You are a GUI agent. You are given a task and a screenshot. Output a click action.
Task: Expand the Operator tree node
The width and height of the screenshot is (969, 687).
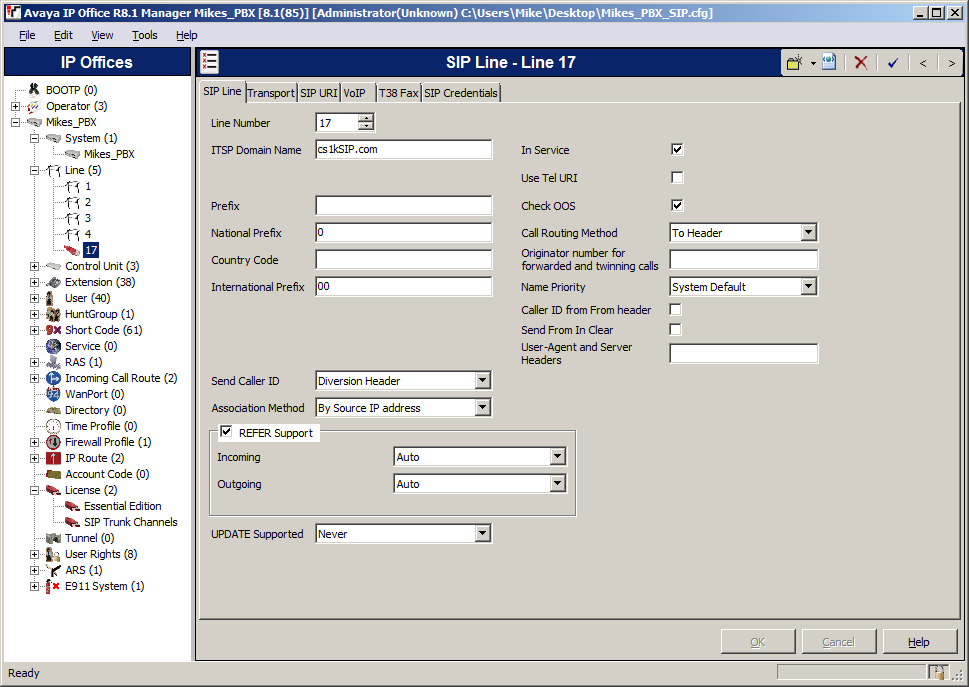[15, 106]
